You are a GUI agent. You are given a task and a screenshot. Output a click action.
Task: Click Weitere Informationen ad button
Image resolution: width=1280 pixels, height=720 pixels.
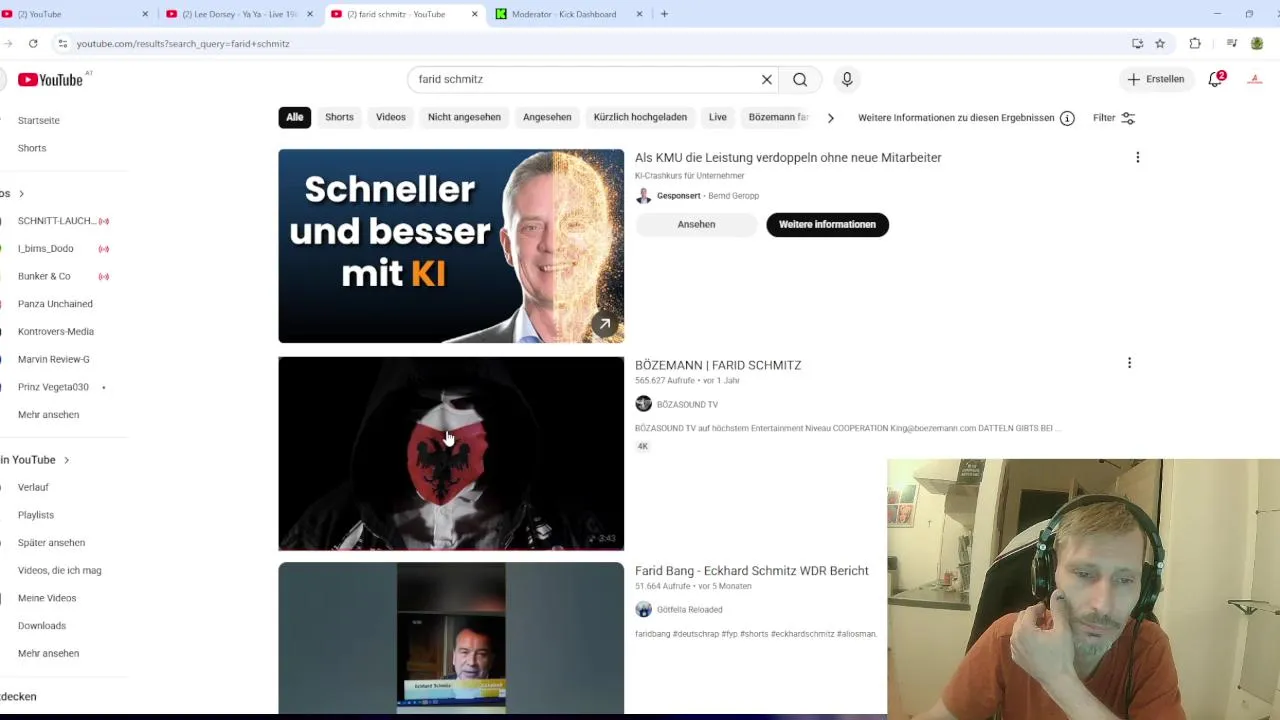point(827,224)
